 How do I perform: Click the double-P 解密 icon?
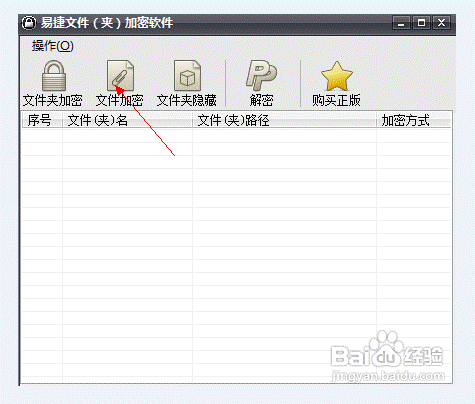pos(261,75)
